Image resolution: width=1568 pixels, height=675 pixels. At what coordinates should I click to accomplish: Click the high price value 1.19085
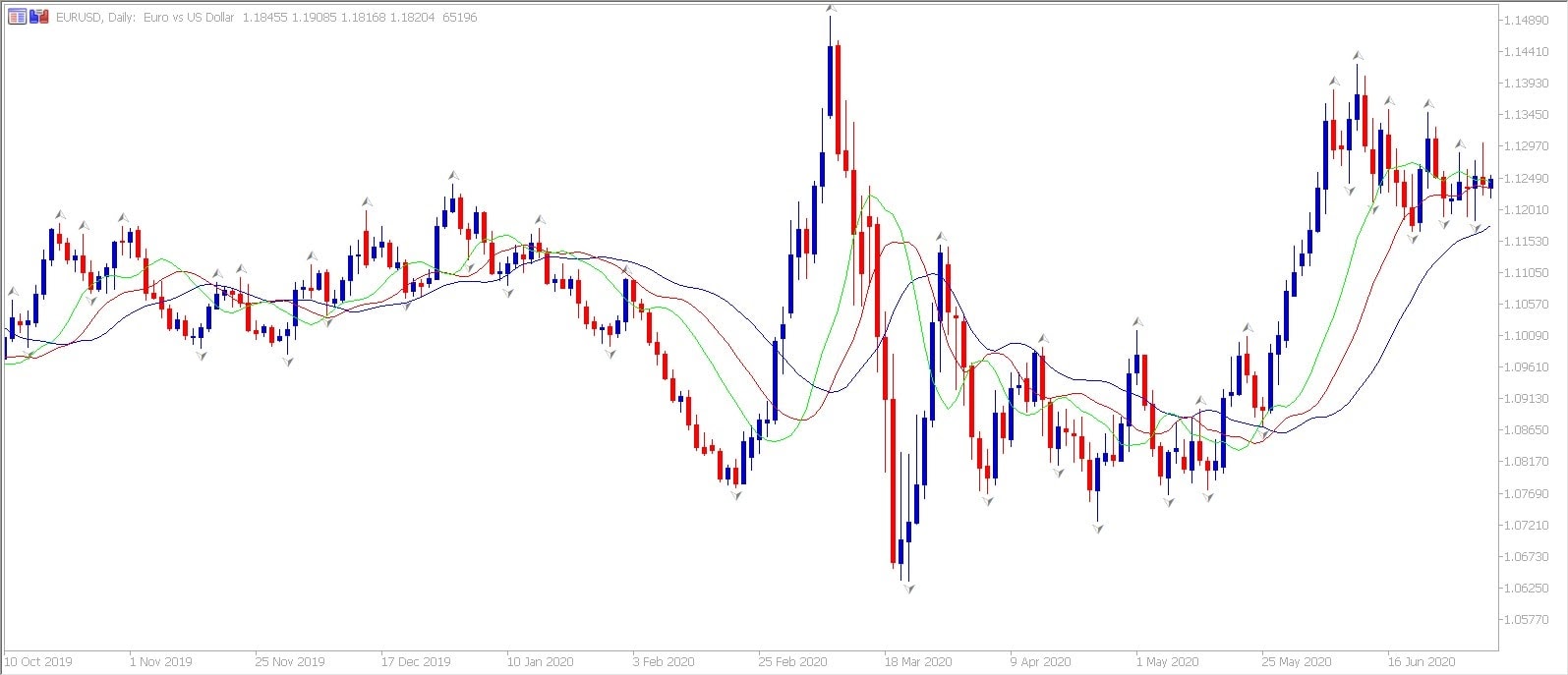pos(313,17)
